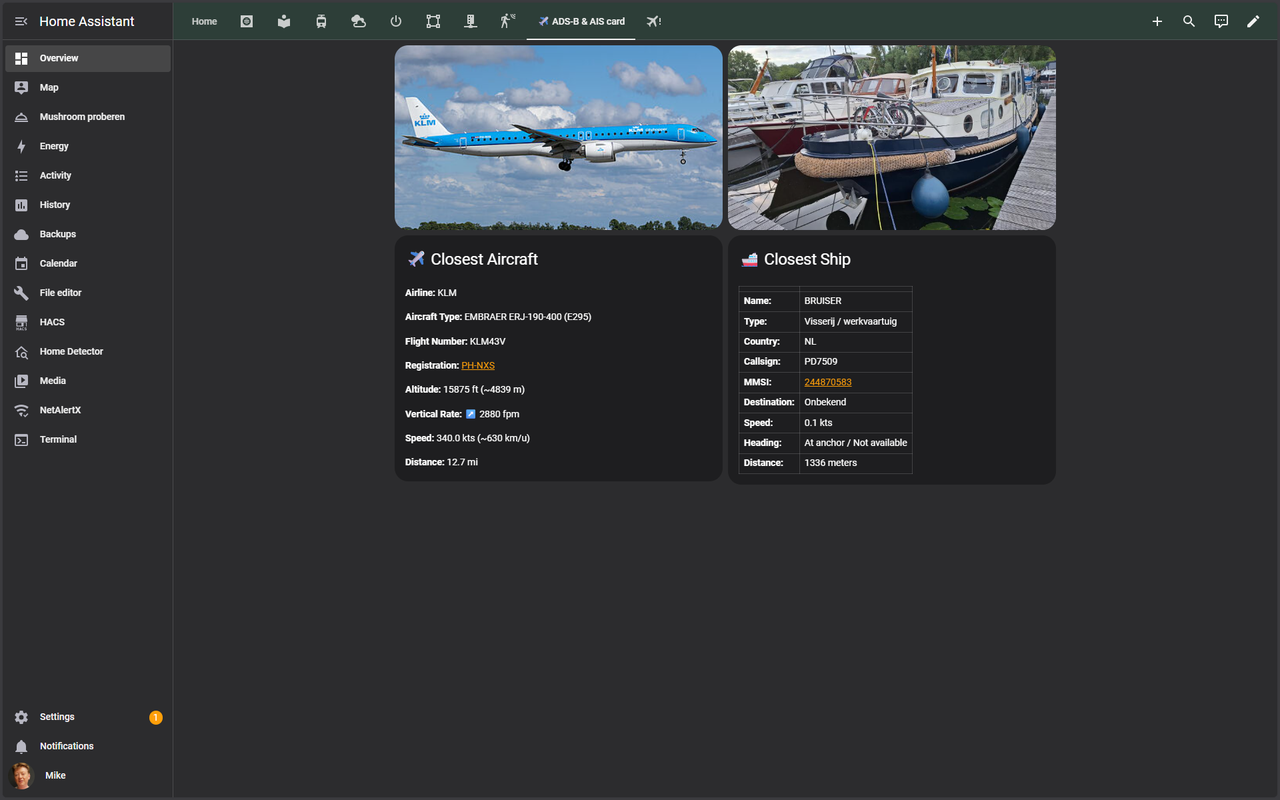Image resolution: width=1280 pixels, height=800 pixels.
Task: Click the Destination value Onbekend
Action: (855, 402)
